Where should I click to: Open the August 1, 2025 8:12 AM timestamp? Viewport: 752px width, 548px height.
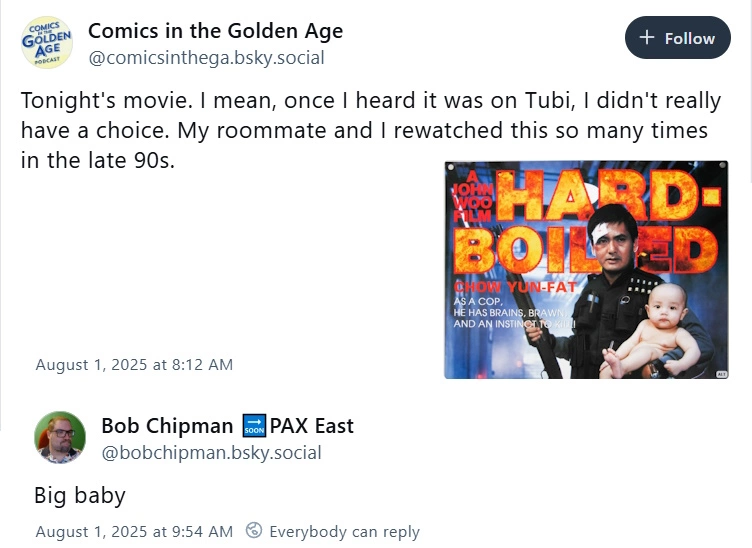pyautogui.click(x=134, y=365)
